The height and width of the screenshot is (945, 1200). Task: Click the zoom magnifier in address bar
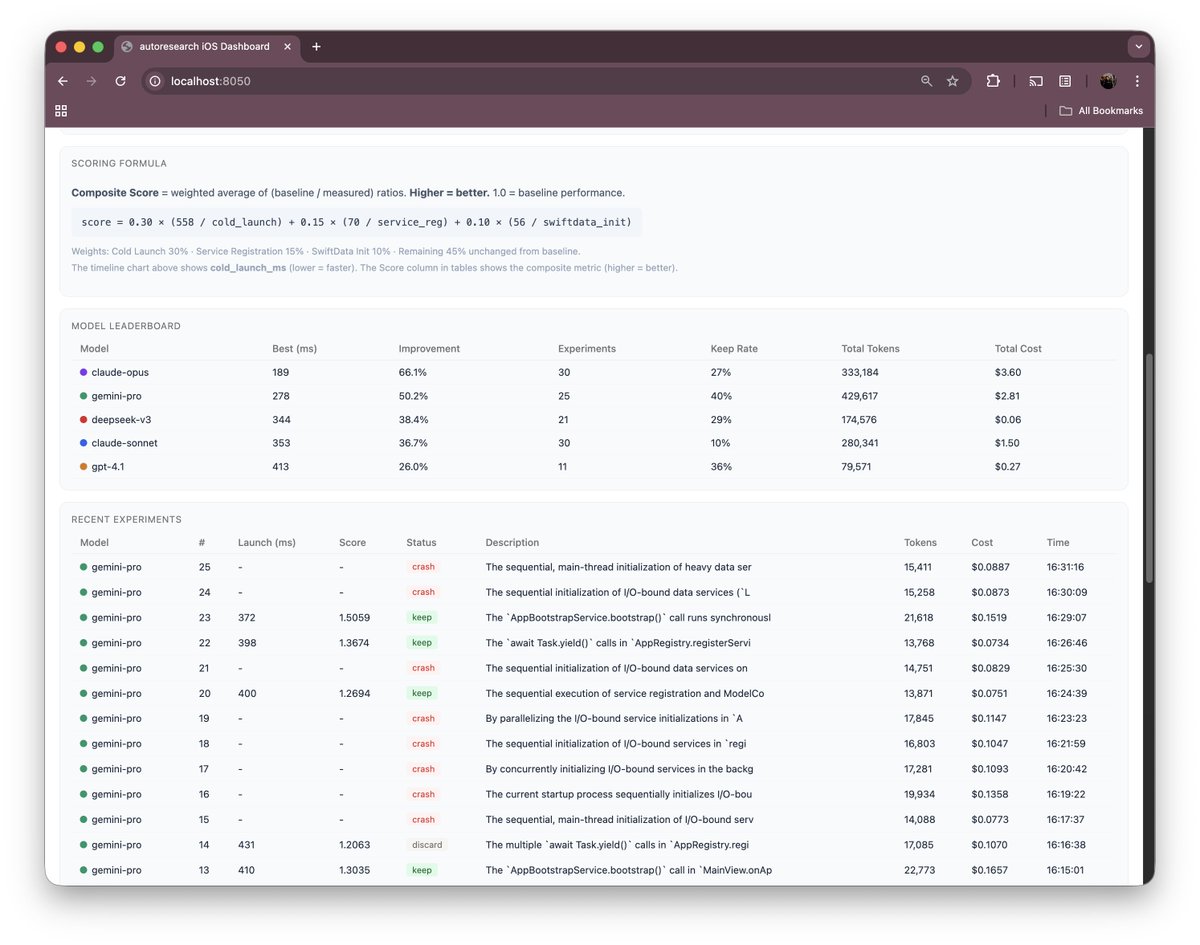926,81
